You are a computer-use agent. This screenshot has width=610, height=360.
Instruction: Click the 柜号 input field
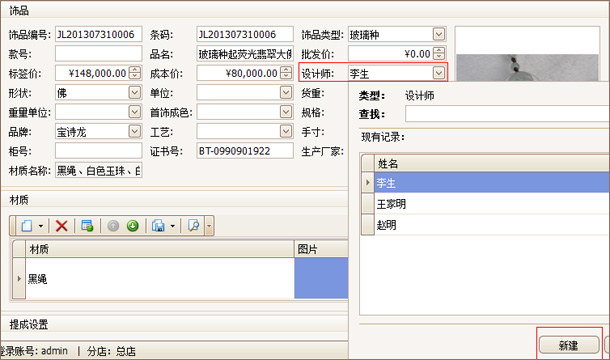[x=98, y=151]
